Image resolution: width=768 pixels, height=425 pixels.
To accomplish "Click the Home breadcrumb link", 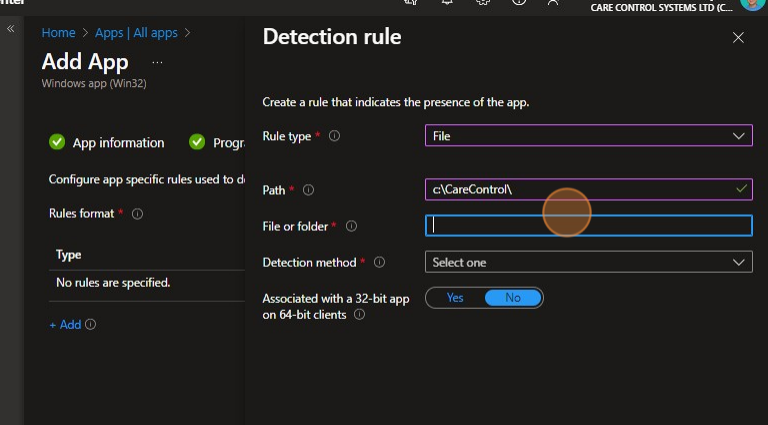I will coord(58,33).
